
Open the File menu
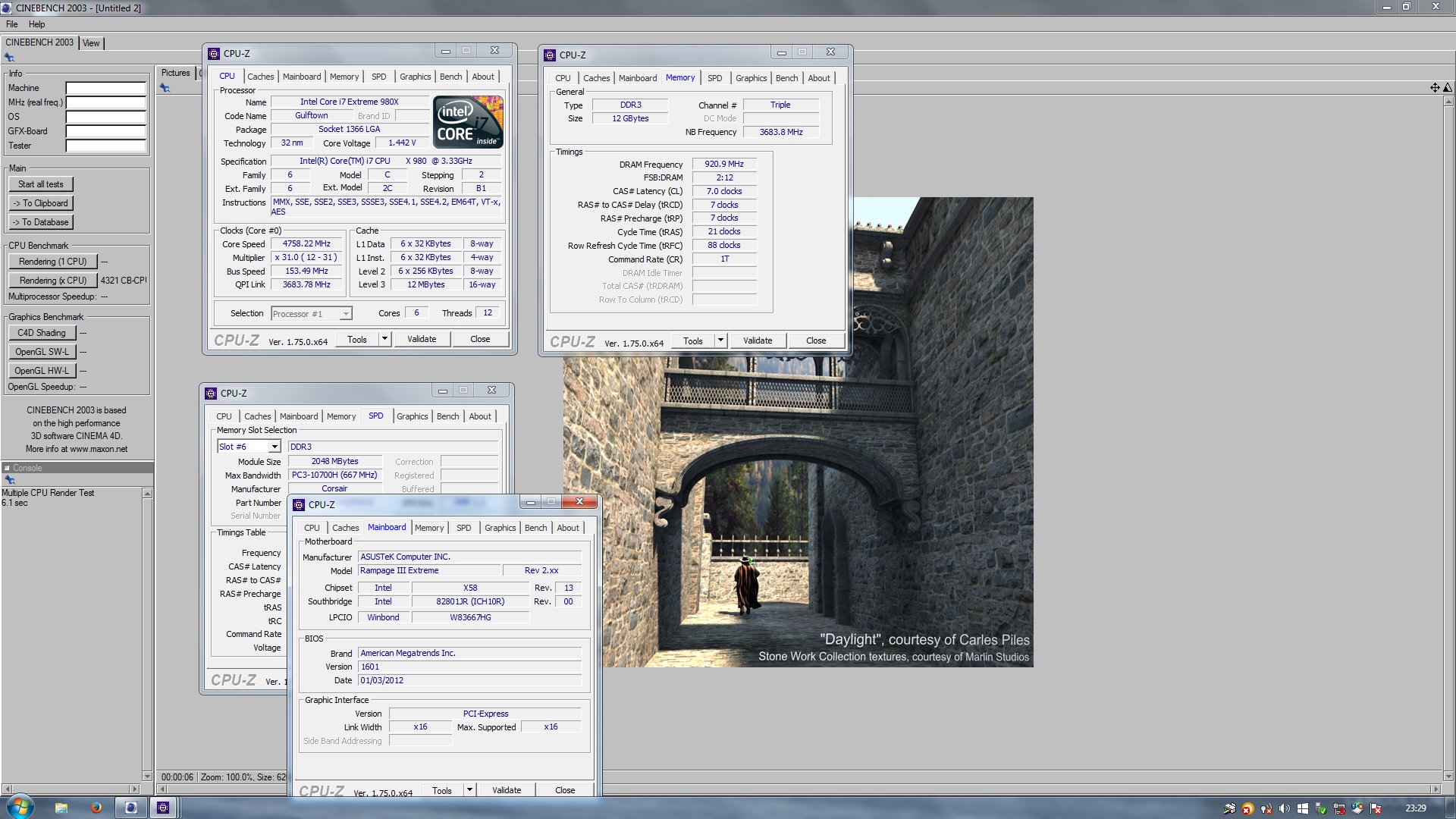tap(12, 24)
